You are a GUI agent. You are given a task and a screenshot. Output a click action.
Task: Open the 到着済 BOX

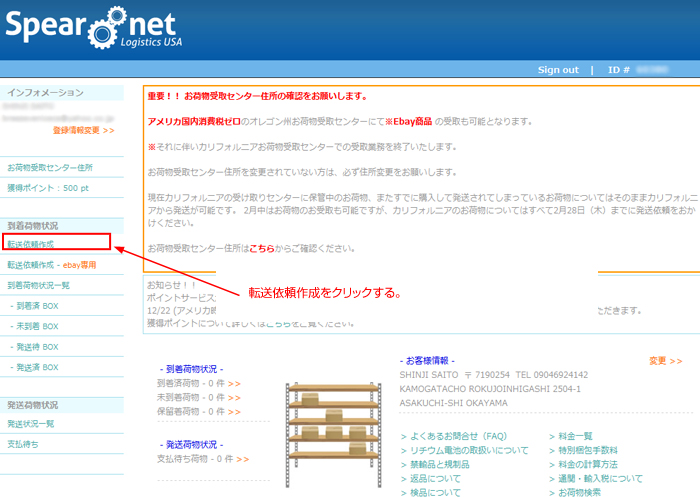click(37, 306)
